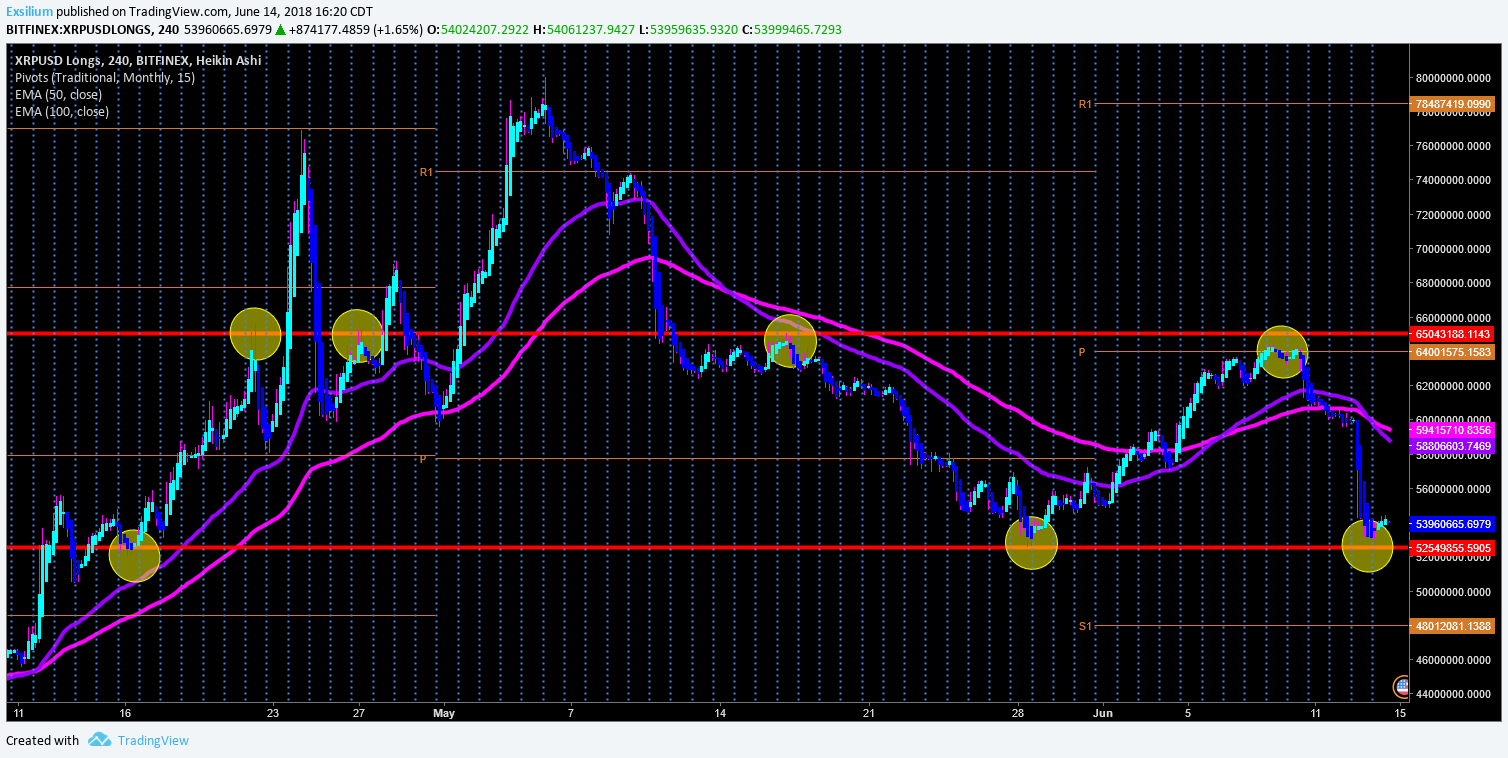Screen dimensions: 1508x758
Task: Click the 80000000.0000 price axis tick
Action: coord(1454,78)
